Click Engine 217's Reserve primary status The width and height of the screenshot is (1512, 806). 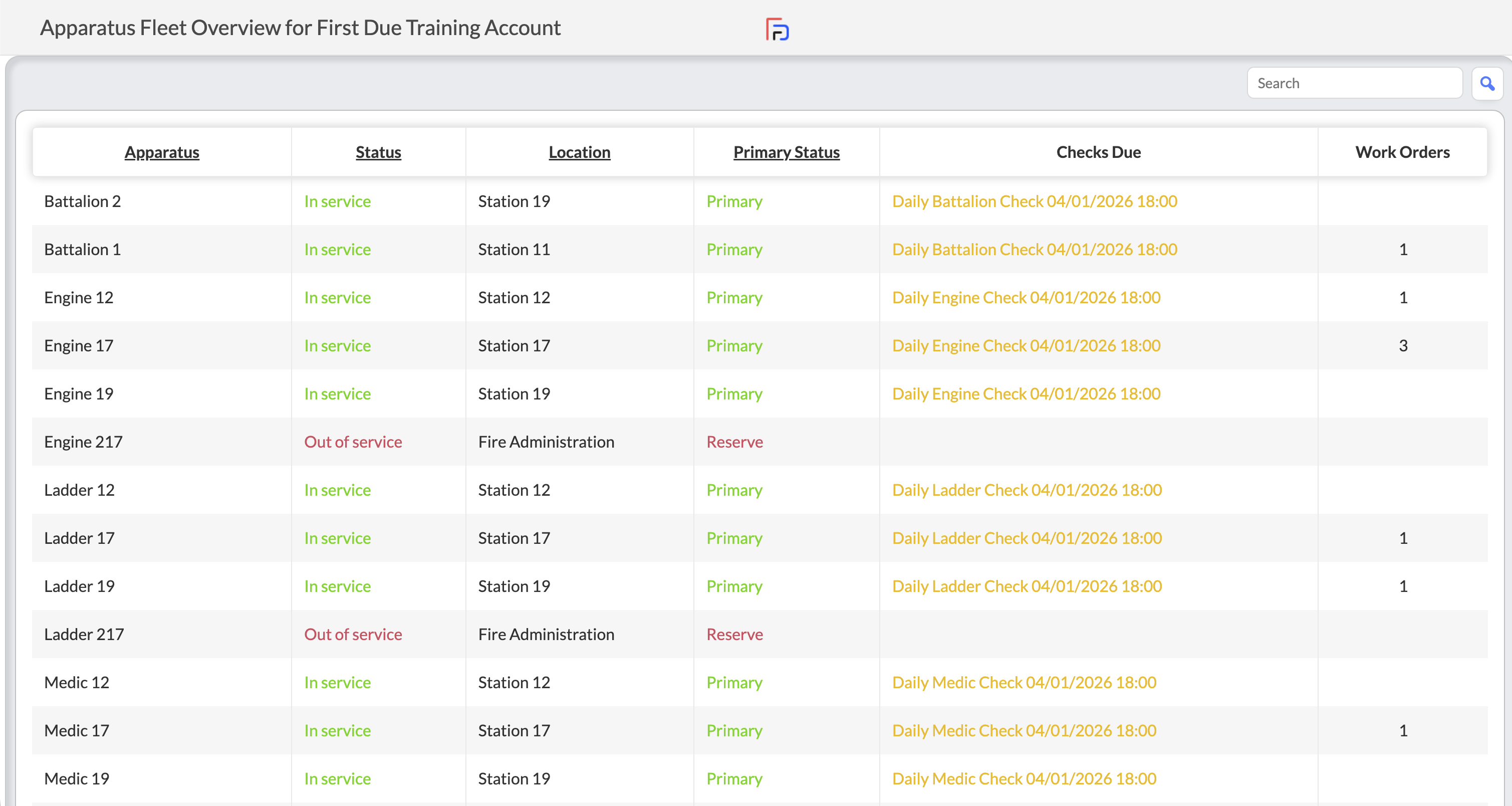tap(734, 442)
